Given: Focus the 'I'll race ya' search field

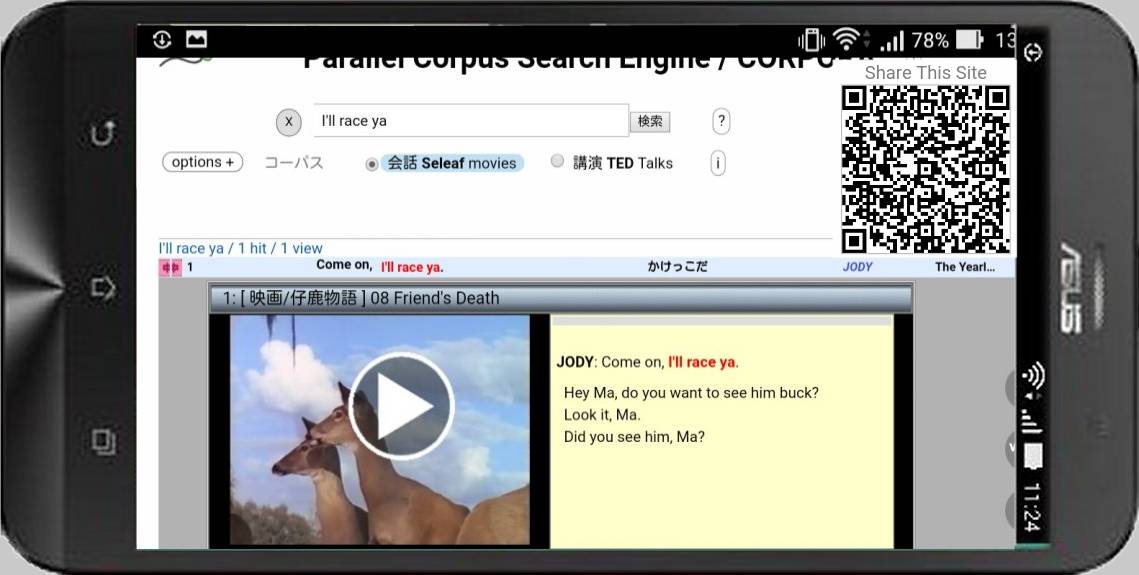Looking at the screenshot, I should (x=470, y=121).
